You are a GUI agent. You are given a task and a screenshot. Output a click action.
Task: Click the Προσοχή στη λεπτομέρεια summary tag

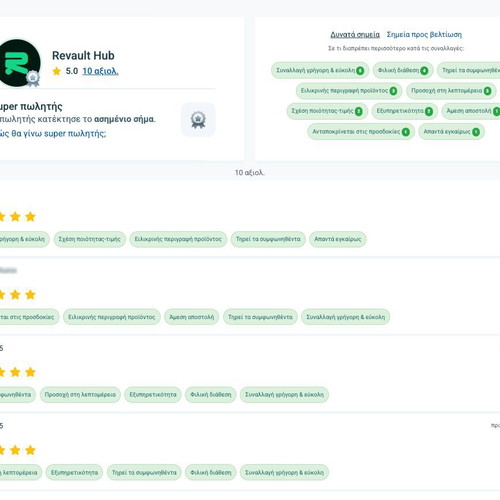click(451, 91)
